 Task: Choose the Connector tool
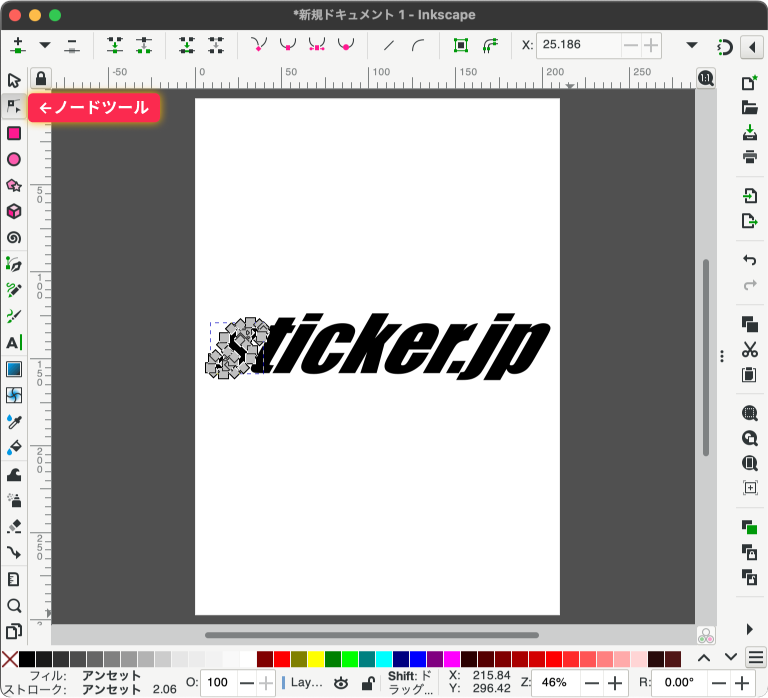(14, 553)
